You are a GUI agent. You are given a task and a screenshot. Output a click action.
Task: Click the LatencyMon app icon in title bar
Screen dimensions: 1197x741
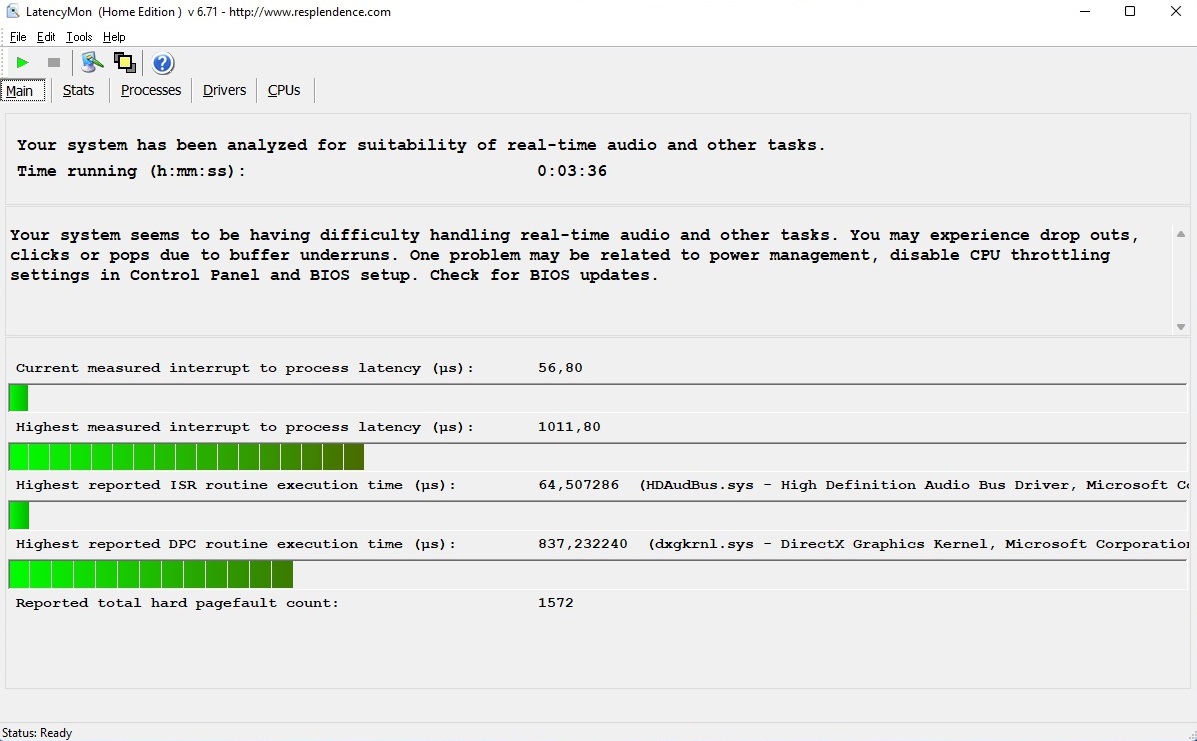point(12,12)
